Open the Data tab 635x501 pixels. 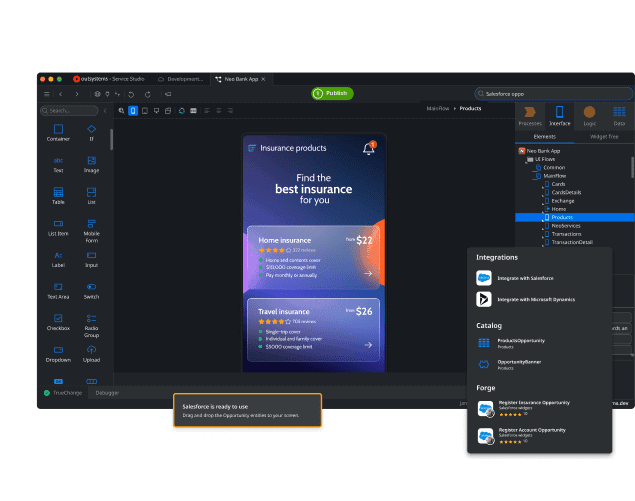click(619, 116)
